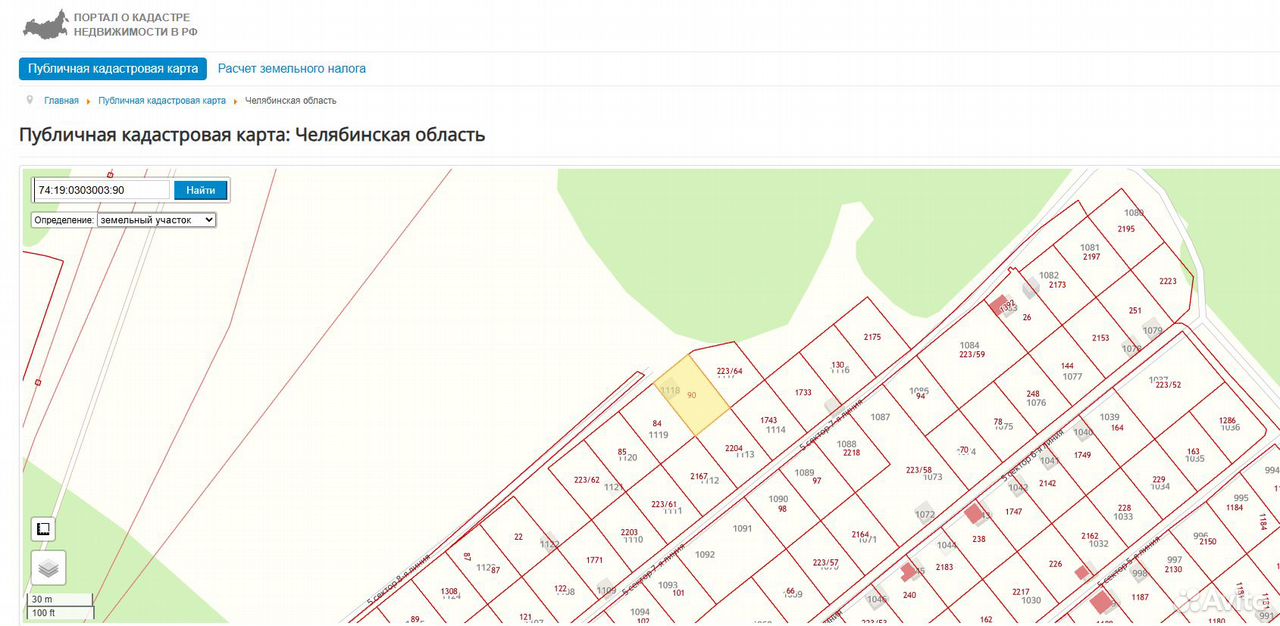Click parcel label 1747
1280x626 pixels.
(1014, 511)
